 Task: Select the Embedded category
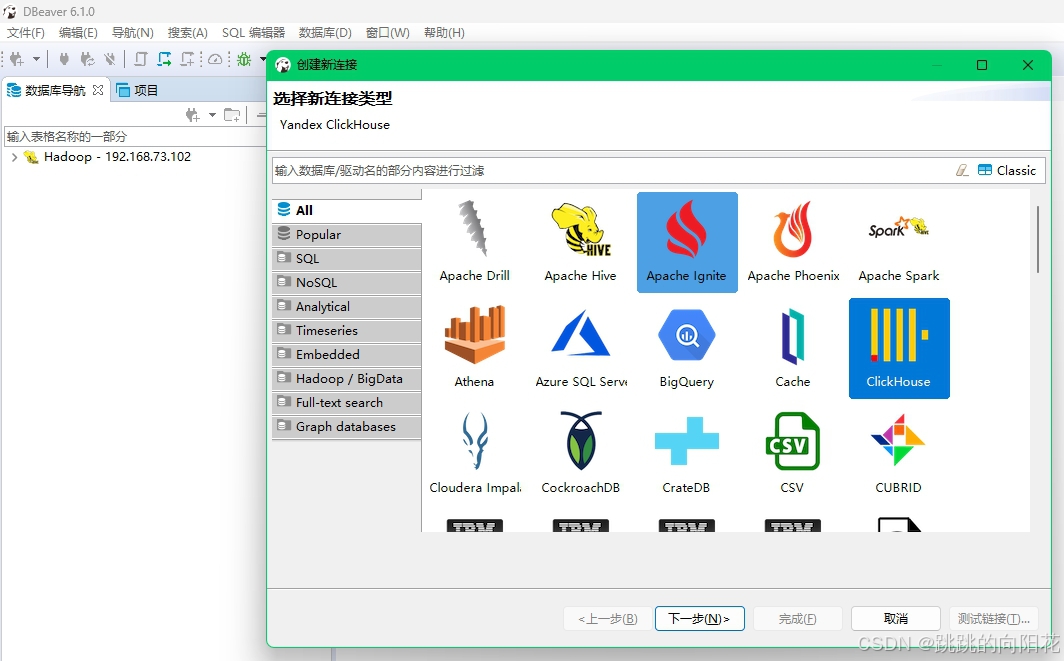[x=347, y=354]
